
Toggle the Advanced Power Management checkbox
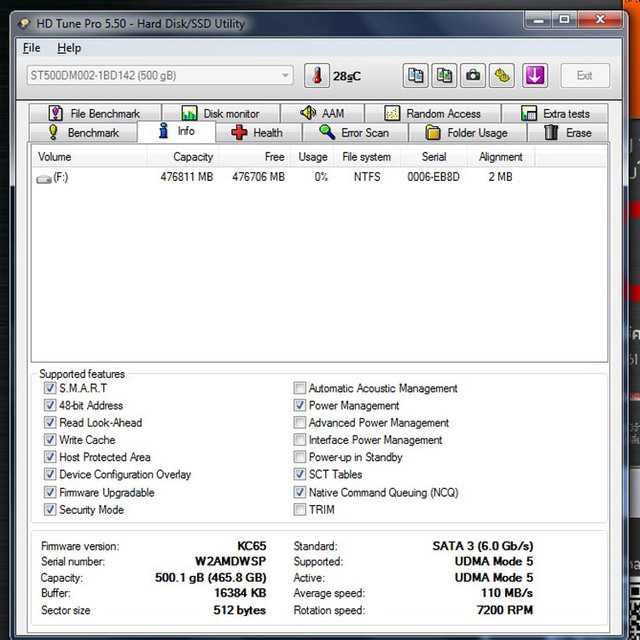coord(300,422)
